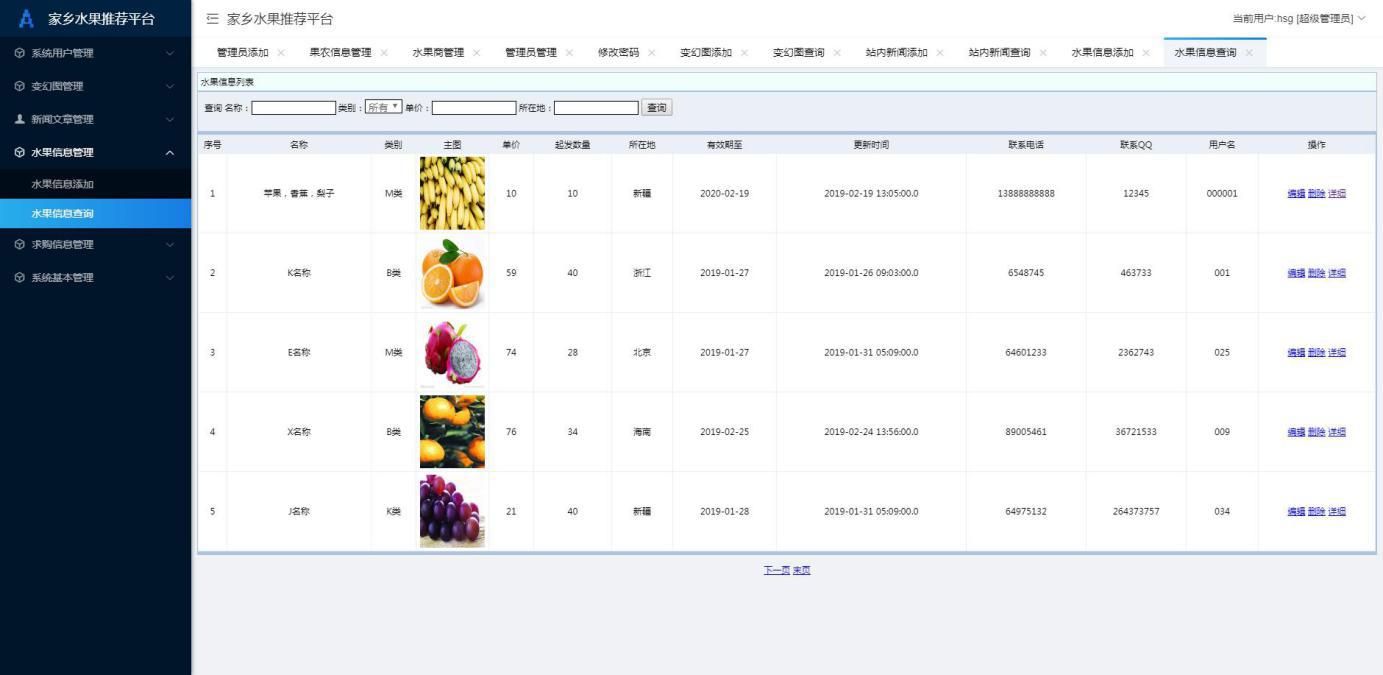Click the tangerine thumbnail in X名称 row
1383x675 pixels.
452,432
